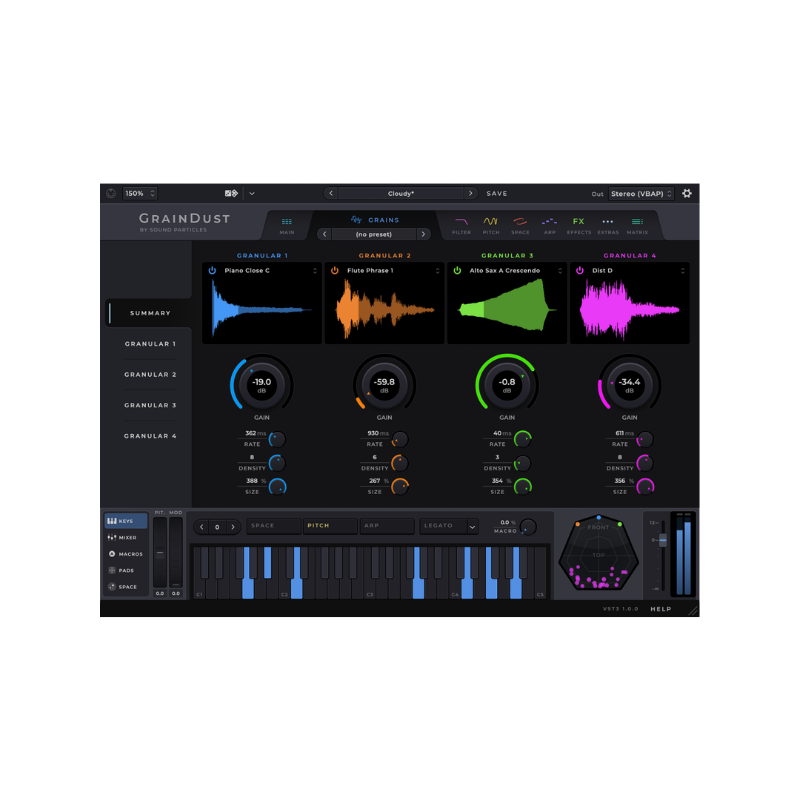Click the Granular 3 Gain knob
Screen dimensions: 800x800
click(507, 384)
